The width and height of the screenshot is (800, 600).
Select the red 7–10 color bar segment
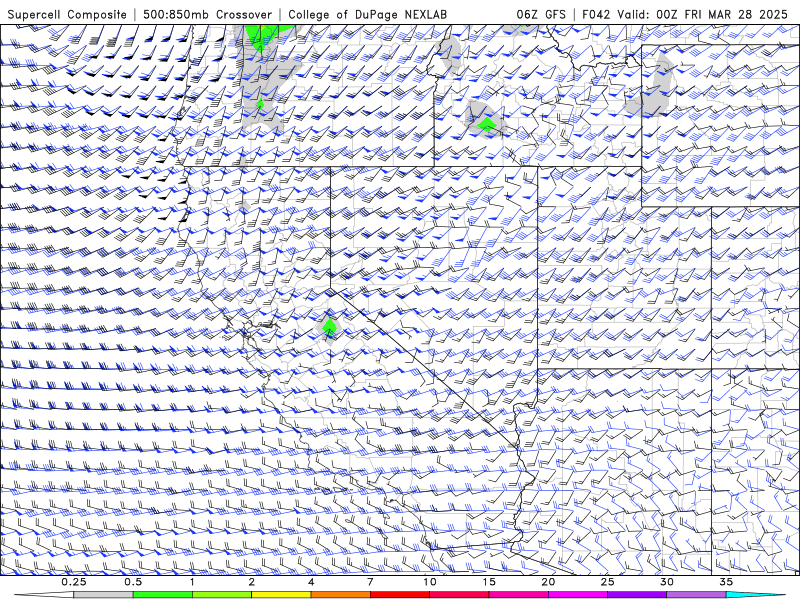(x=399, y=595)
